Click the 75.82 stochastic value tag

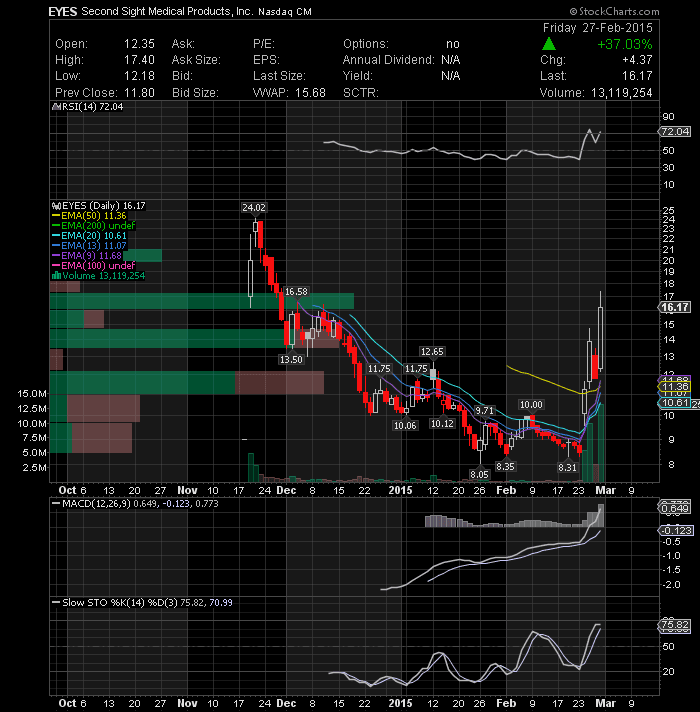click(x=675, y=625)
